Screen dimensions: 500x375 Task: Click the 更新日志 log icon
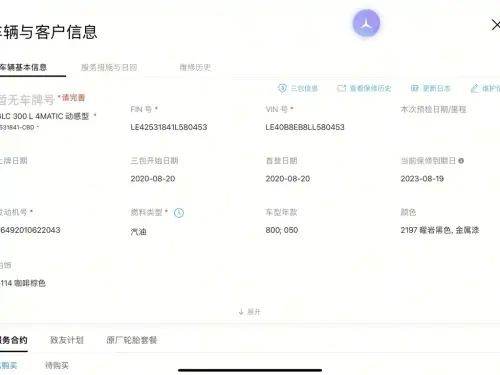(x=415, y=88)
